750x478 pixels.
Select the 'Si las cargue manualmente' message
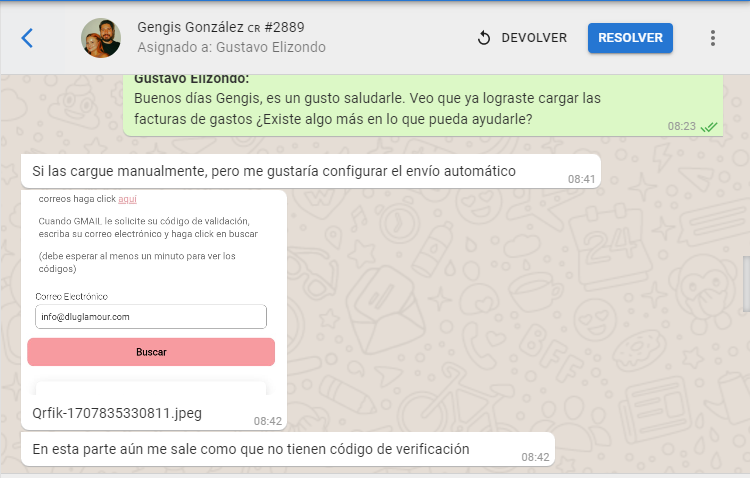point(273,171)
